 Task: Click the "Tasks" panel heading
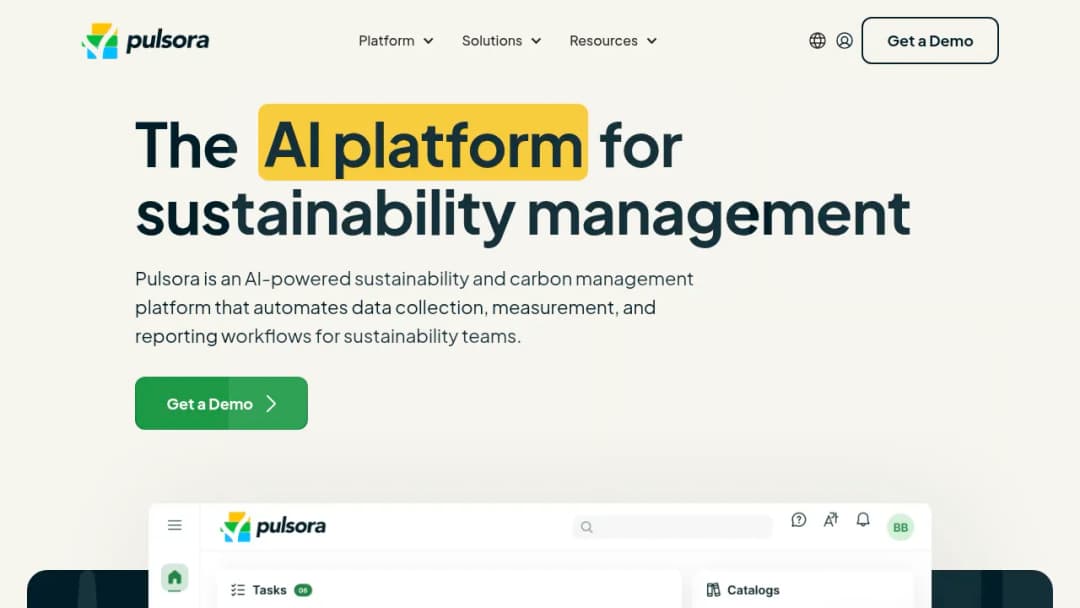click(x=269, y=590)
